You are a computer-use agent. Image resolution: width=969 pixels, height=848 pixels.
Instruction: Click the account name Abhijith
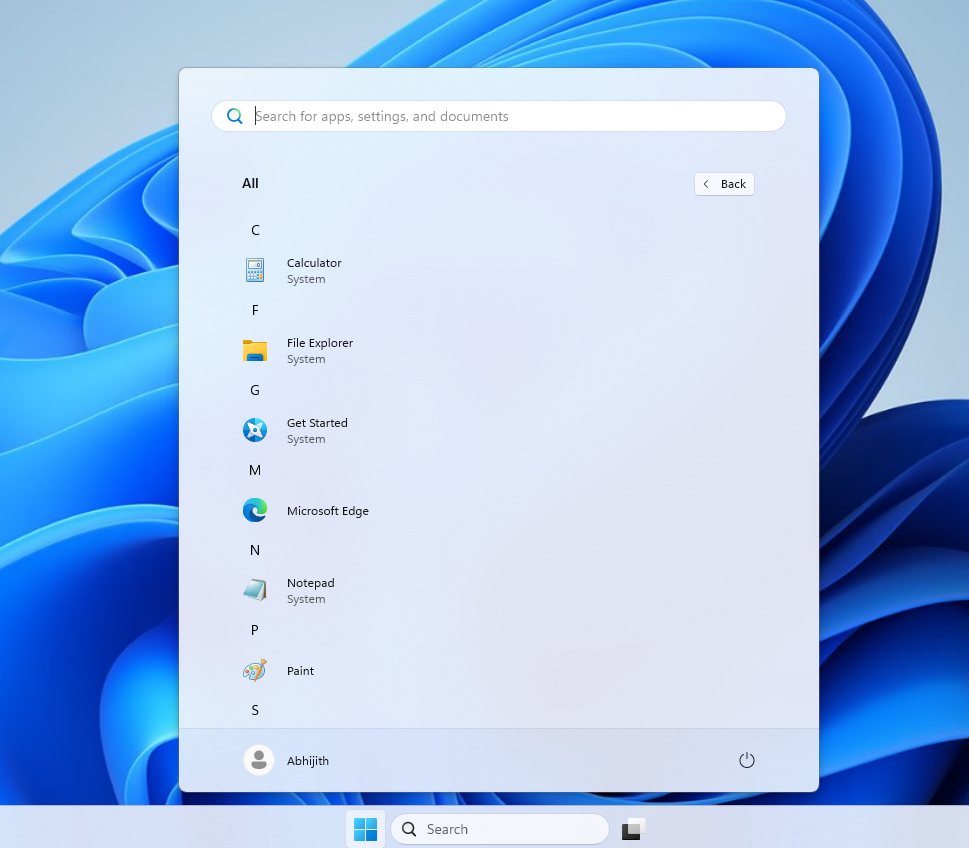click(x=307, y=760)
